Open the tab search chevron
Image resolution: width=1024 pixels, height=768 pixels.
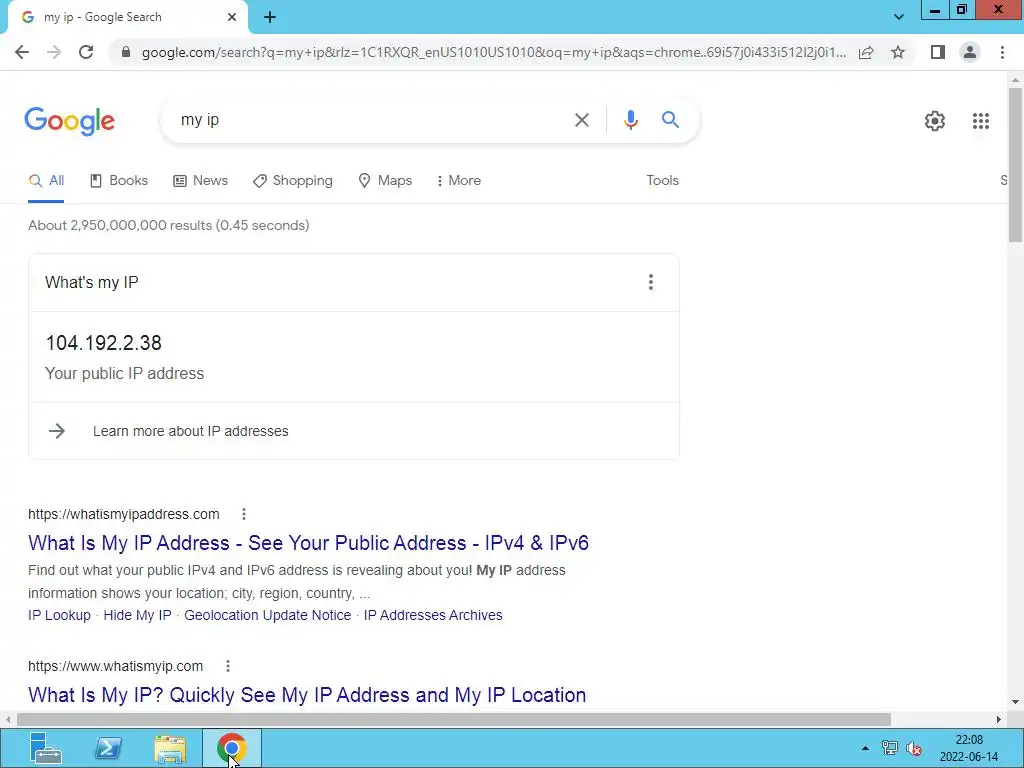tap(899, 17)
